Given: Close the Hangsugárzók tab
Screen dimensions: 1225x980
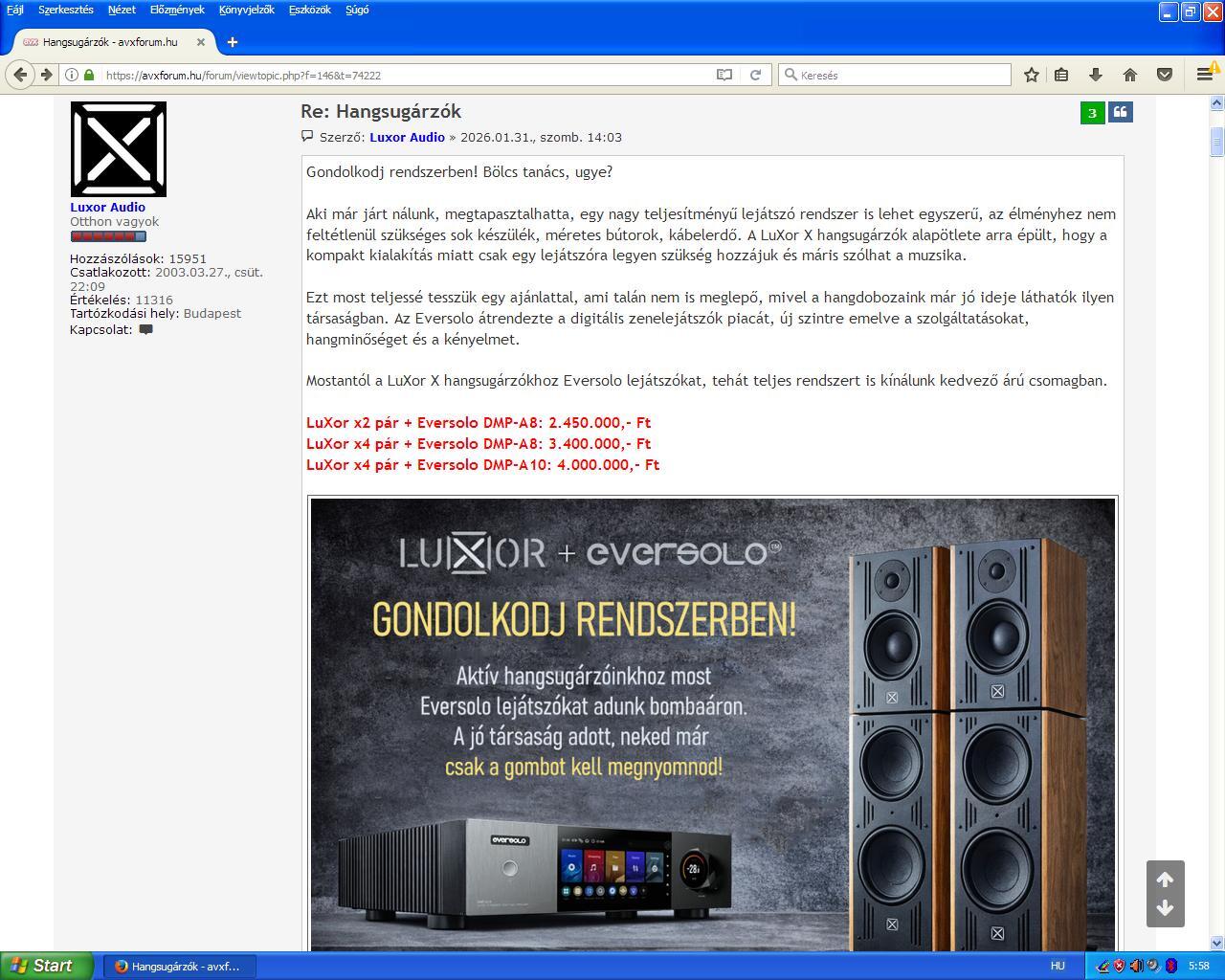Looking at the screenshot, I should pos(201,42).
